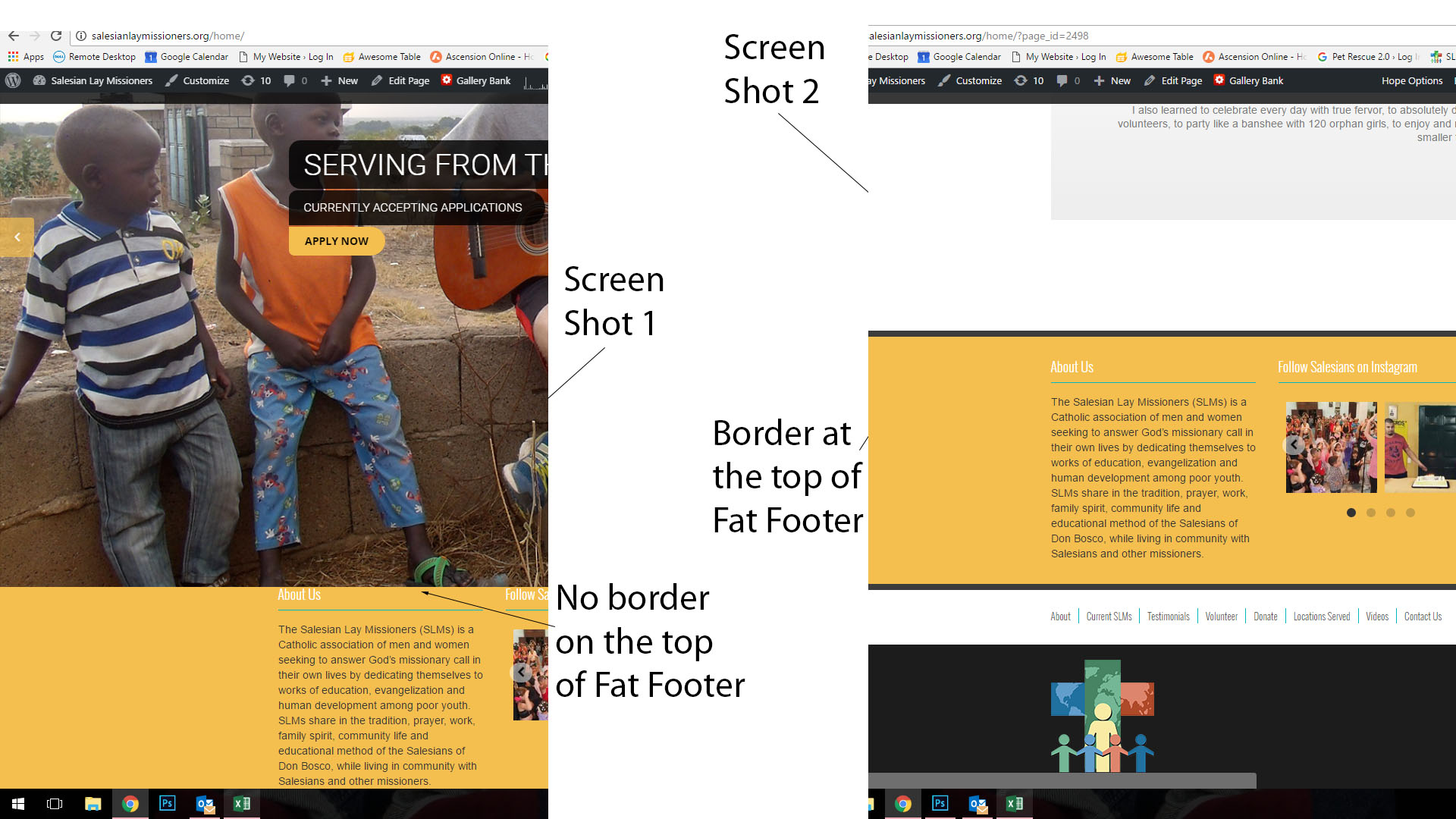Click the WordPress logo in the admin bar

click(13, 80)
